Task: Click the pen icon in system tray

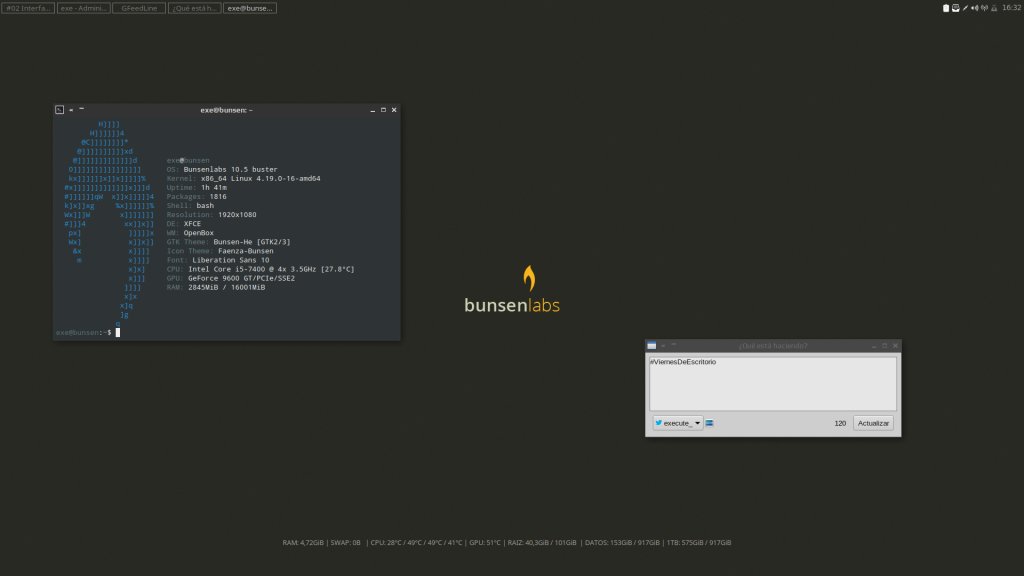Action: click(965, 8)
